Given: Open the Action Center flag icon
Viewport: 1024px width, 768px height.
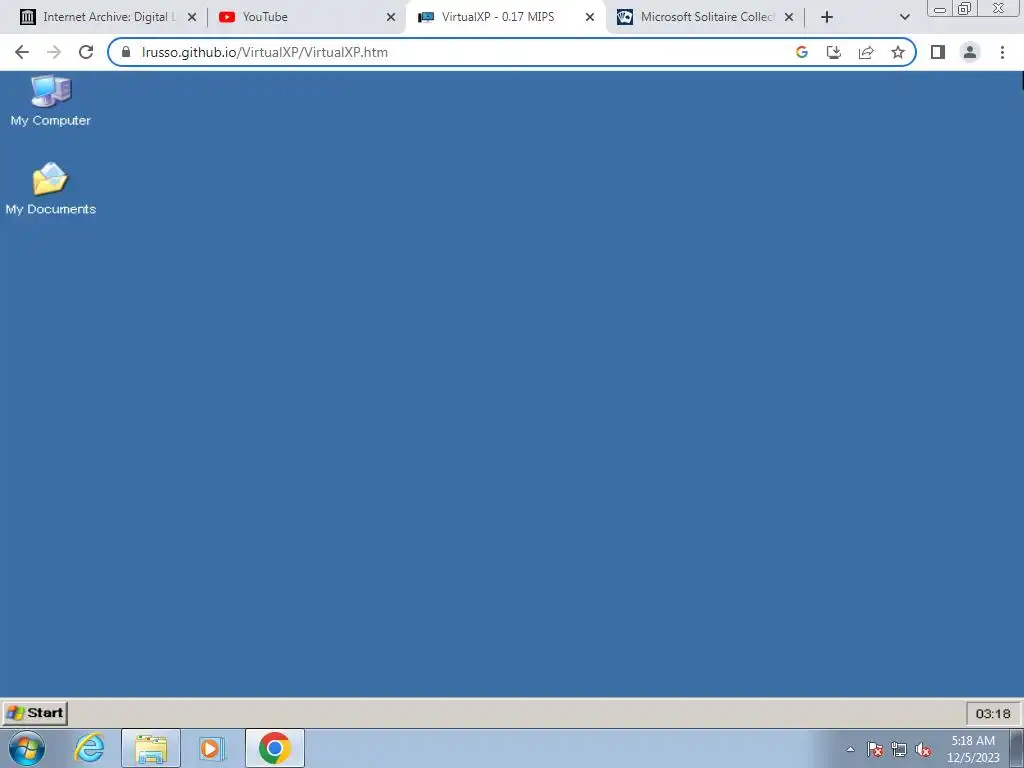Looking at the screenshot, I should tap(875, 749).
